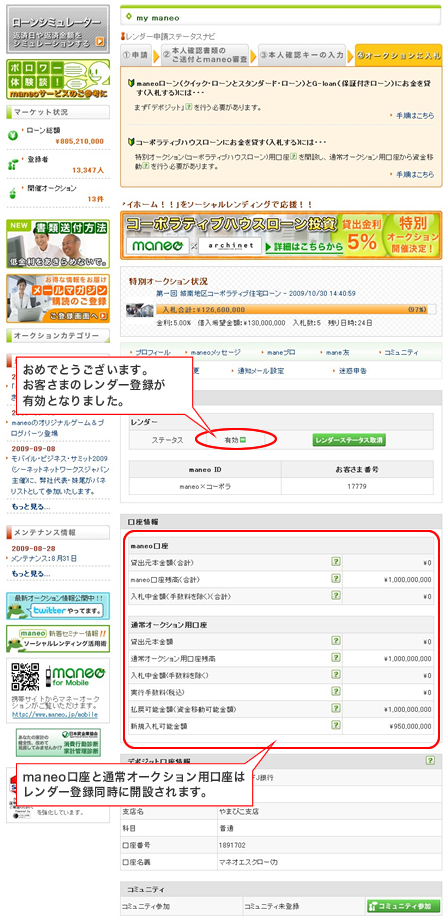This screenshot has height=921, width=448.
Task: Open maneoメッセージ menu link
Action: [x=214, y=352]
